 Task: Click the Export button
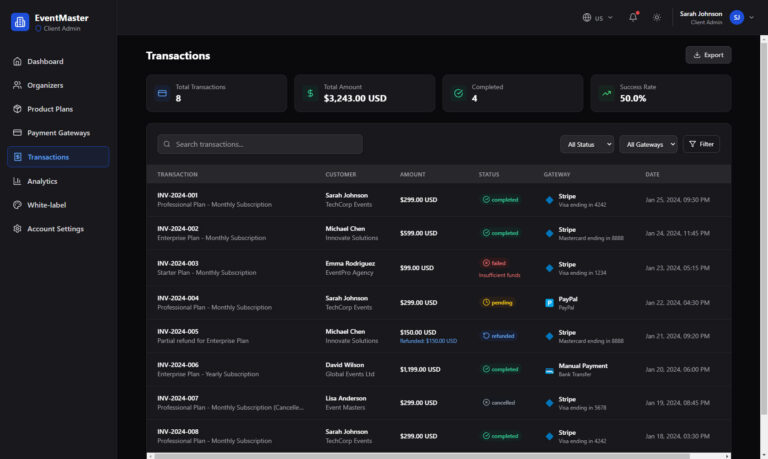708,55
